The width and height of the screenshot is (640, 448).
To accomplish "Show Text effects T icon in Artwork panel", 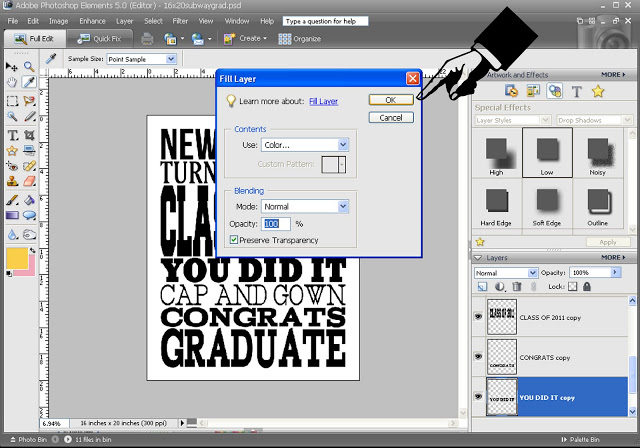I will (576, 91).
